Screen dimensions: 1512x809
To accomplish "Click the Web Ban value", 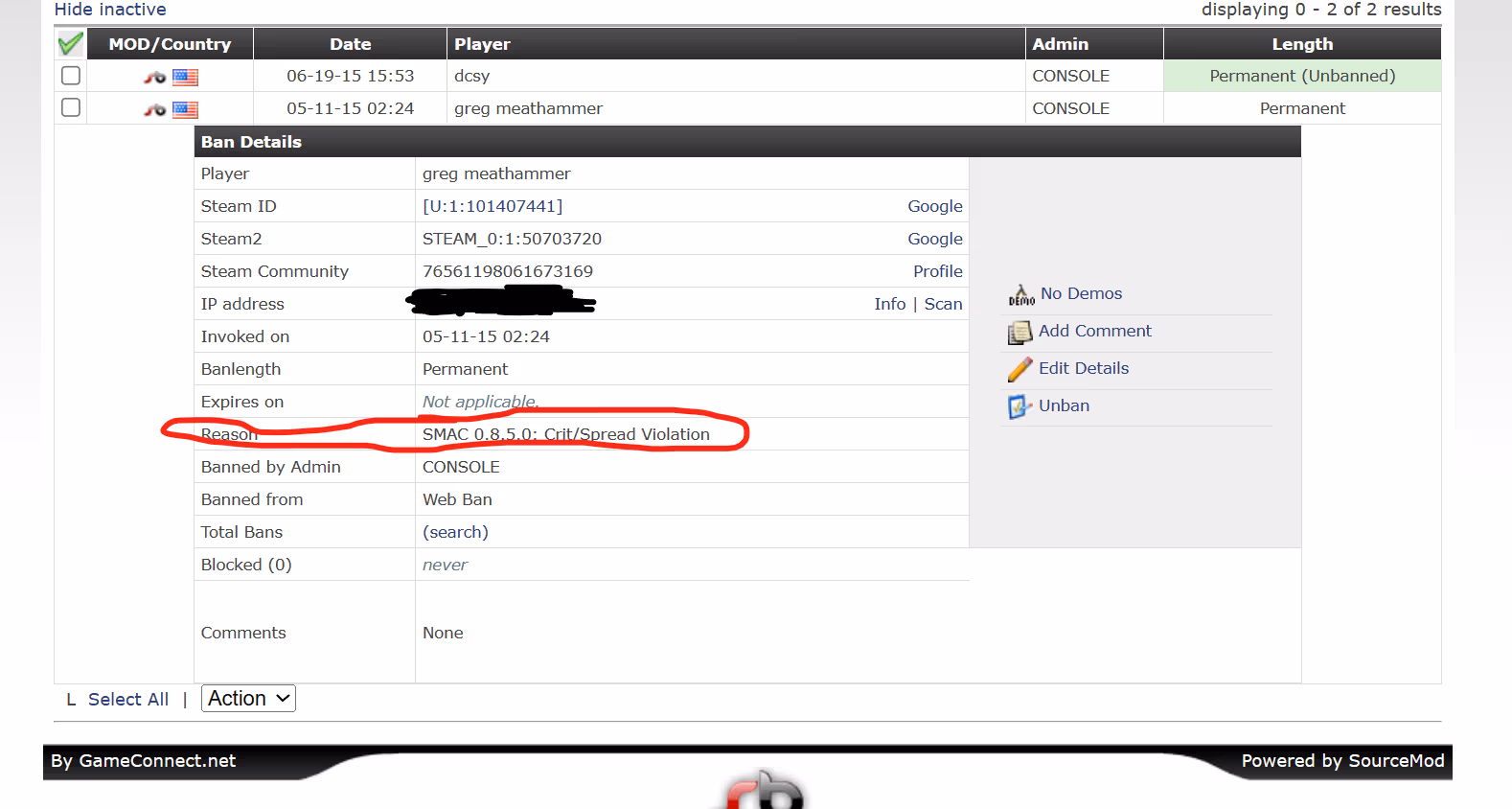I will click(457, 499).
